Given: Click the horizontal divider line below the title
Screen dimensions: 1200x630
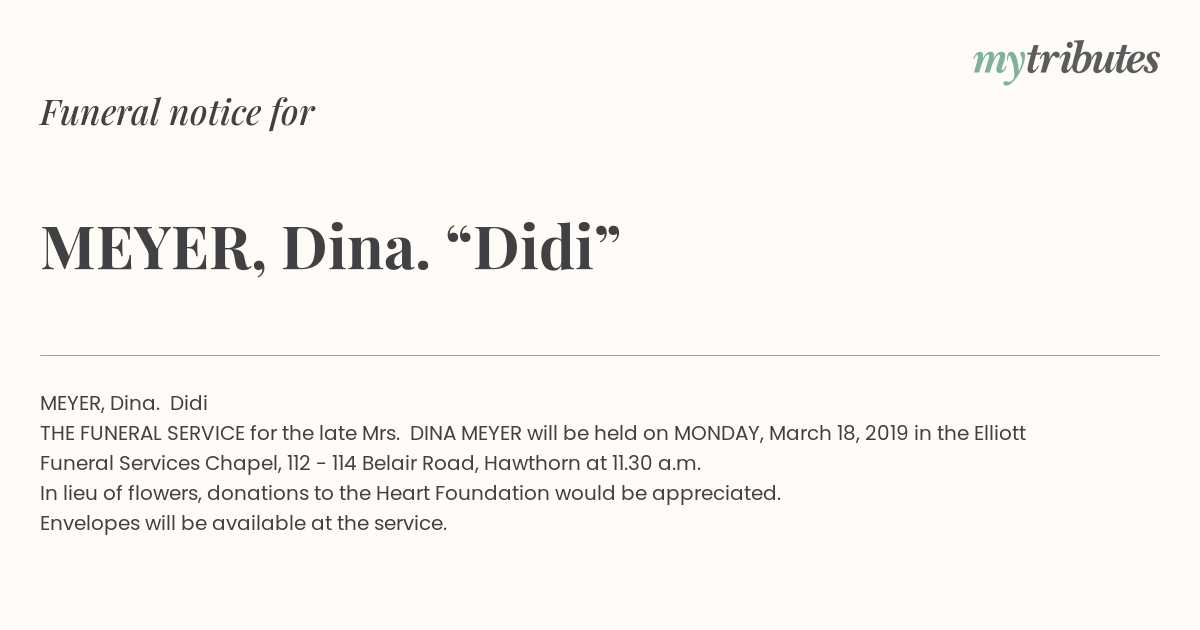Looking at the screenshot, I should (x=600, y=355).
